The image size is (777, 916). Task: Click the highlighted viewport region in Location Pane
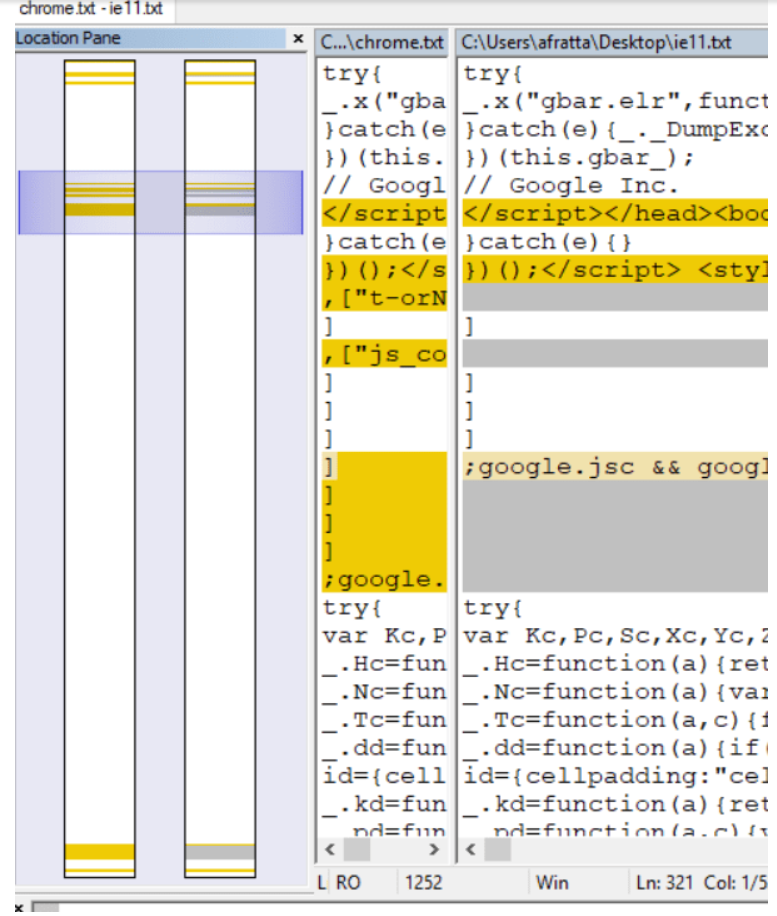161,202
